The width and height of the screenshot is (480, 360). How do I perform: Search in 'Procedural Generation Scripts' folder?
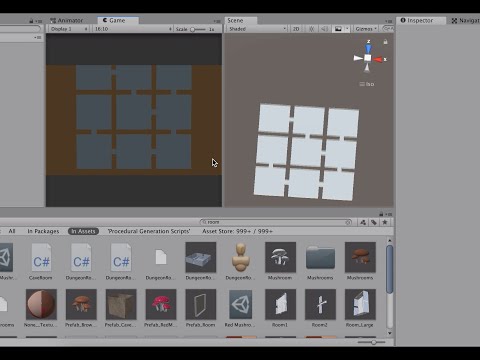pos(149,231)
